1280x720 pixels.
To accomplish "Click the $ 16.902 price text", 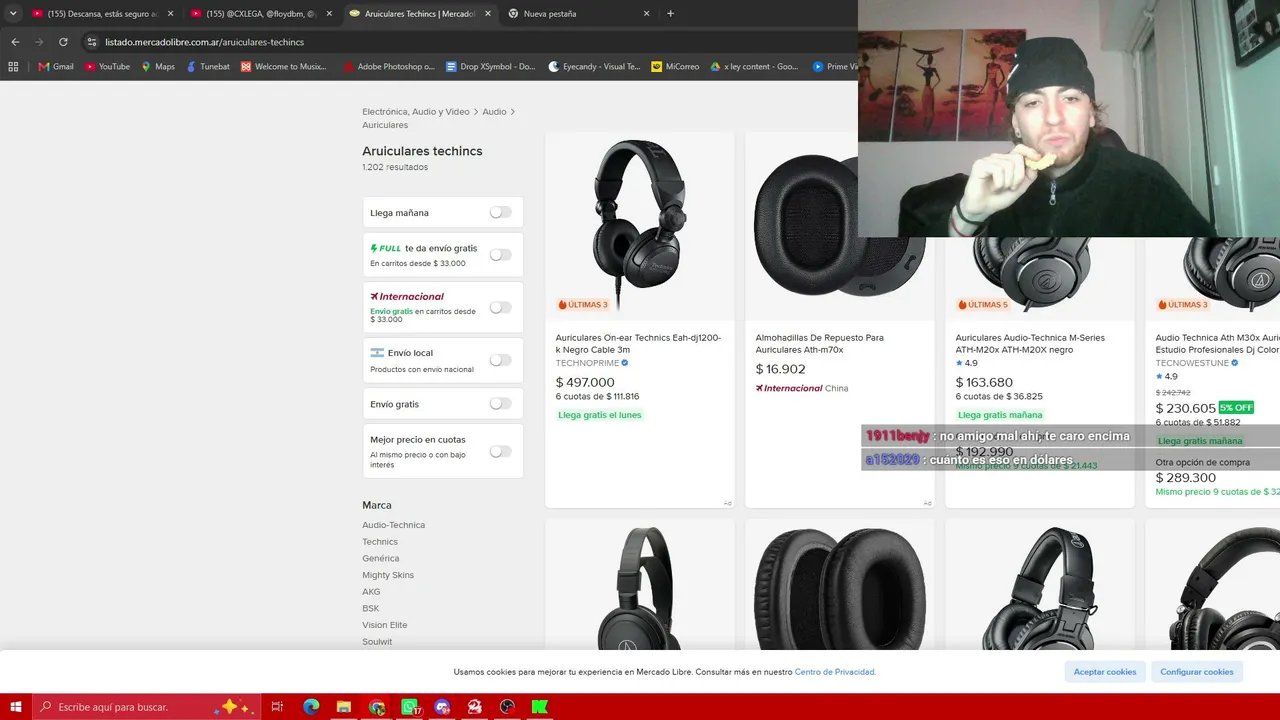I will point(780,369).
